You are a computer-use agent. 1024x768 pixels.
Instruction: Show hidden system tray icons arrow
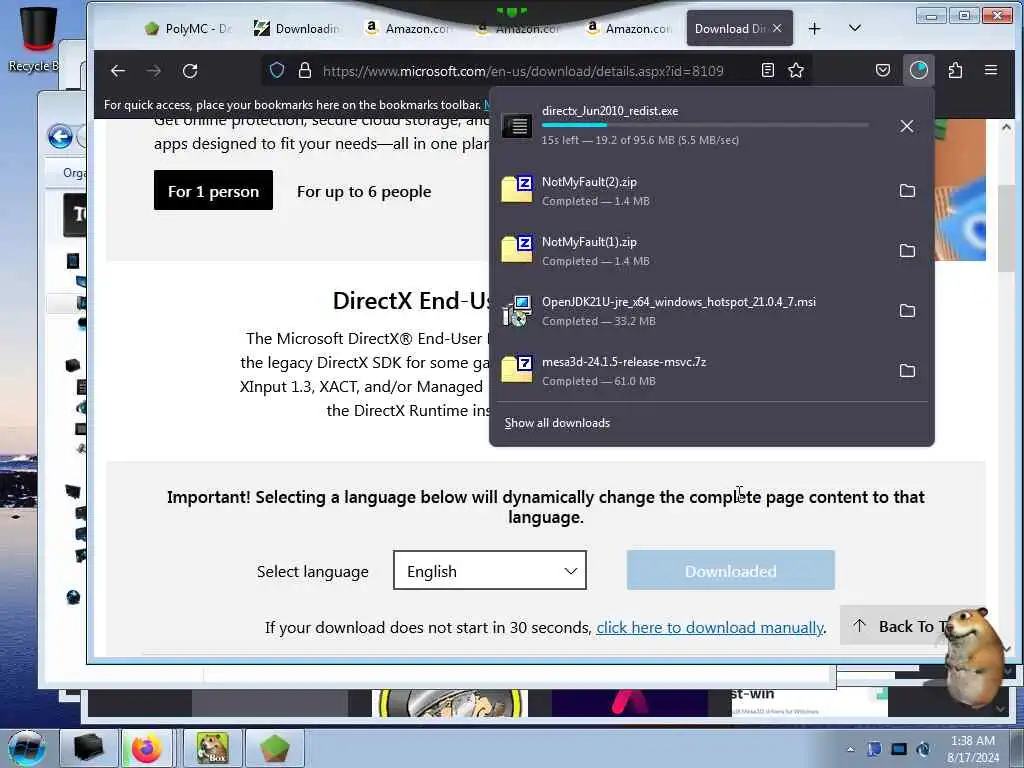tap(850, 749)
